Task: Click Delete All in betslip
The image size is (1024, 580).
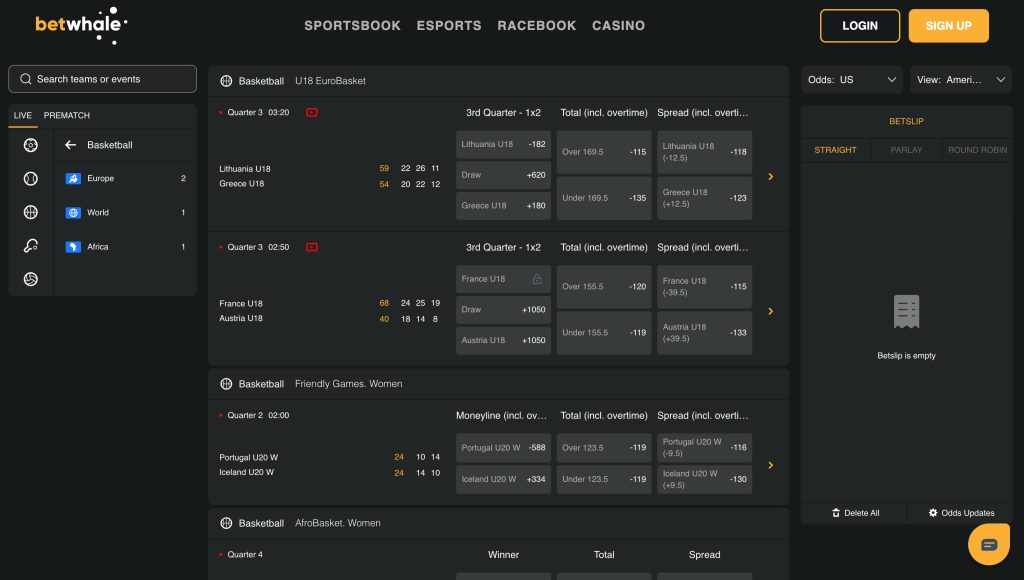Action: (855, 513)
